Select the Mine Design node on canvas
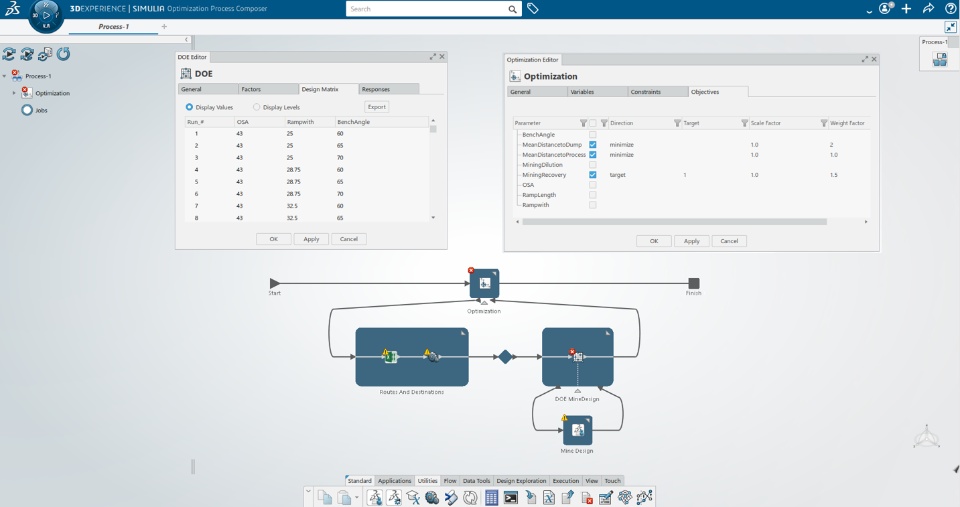 pos(577,430)
